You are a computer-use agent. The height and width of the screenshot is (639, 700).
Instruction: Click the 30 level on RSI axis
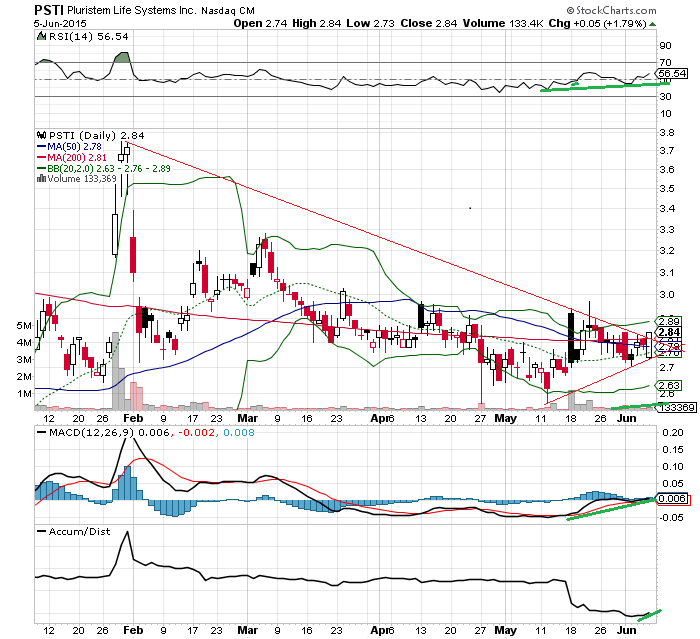(666, 96)
